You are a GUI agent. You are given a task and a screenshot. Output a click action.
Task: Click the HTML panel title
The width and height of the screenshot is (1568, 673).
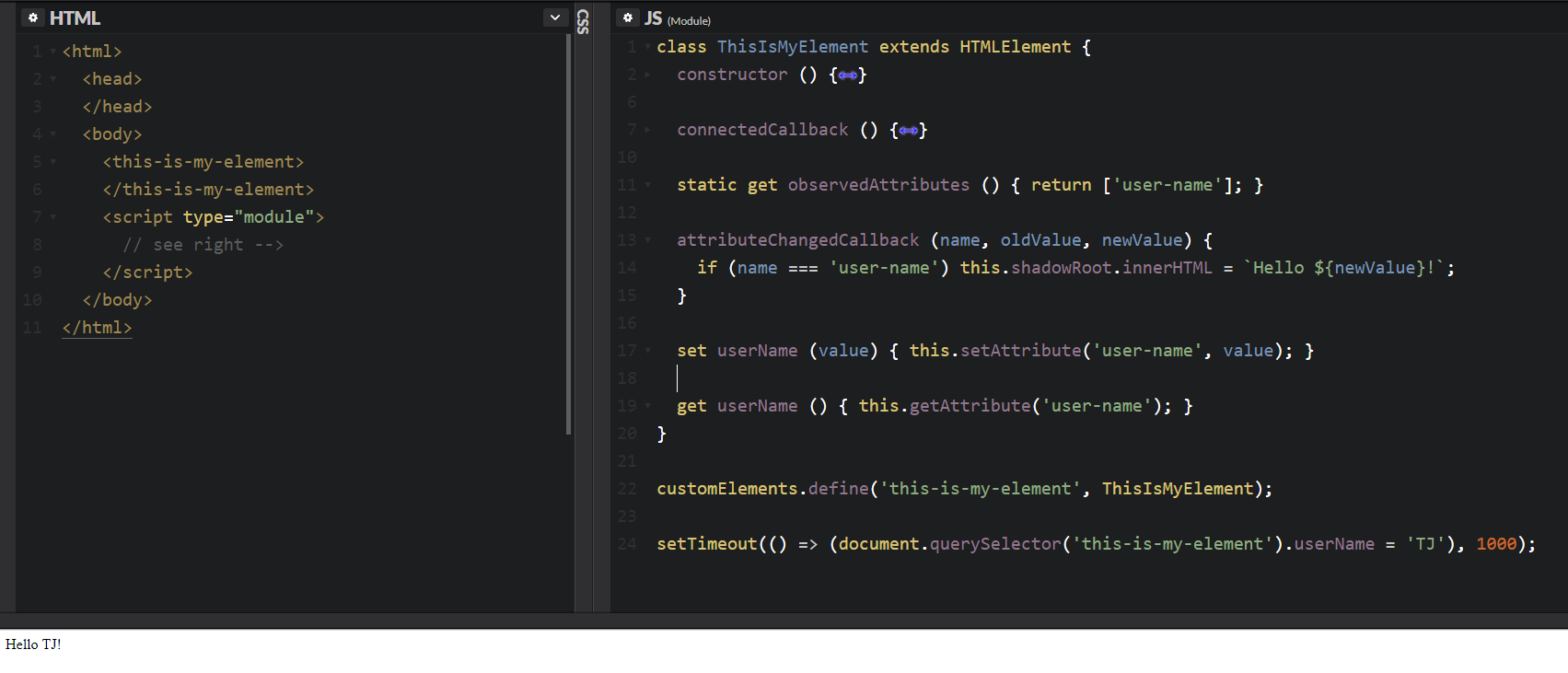pyautogui.click(x=75, y=17)
